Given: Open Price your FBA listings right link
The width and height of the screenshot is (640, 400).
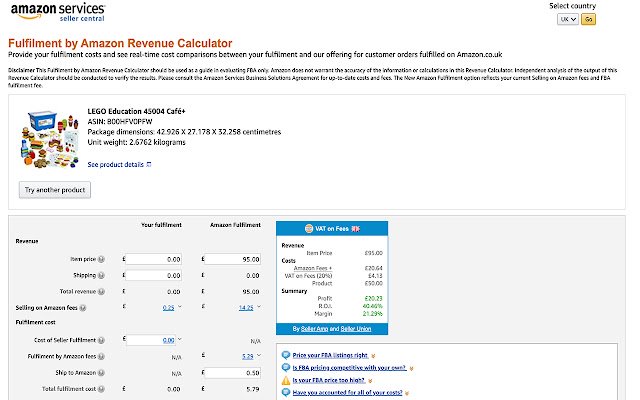Looking at the screenshot, I should tap(330, 355).
